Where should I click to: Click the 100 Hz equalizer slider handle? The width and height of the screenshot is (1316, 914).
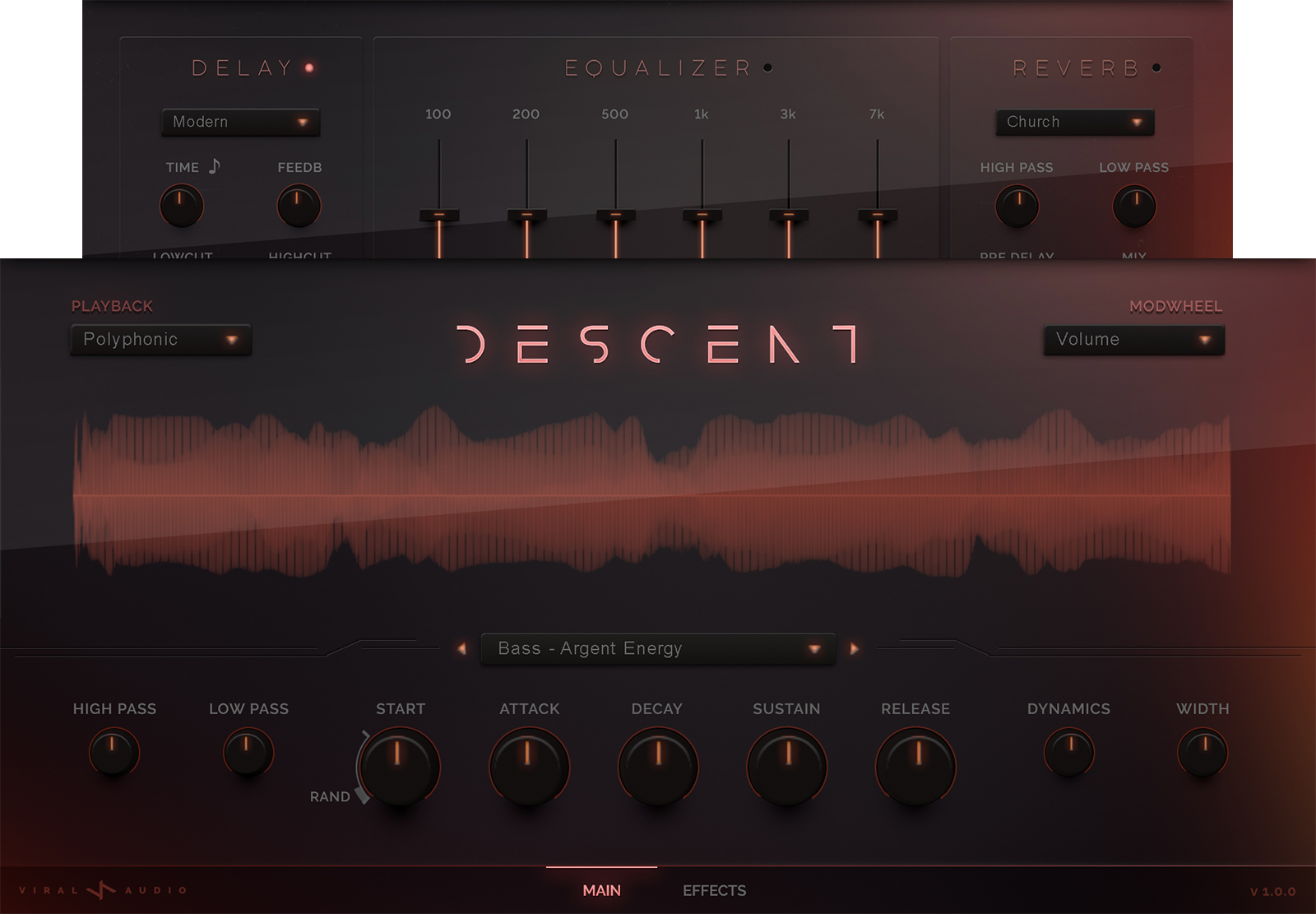pyautogui.click(x=439, y=216)
